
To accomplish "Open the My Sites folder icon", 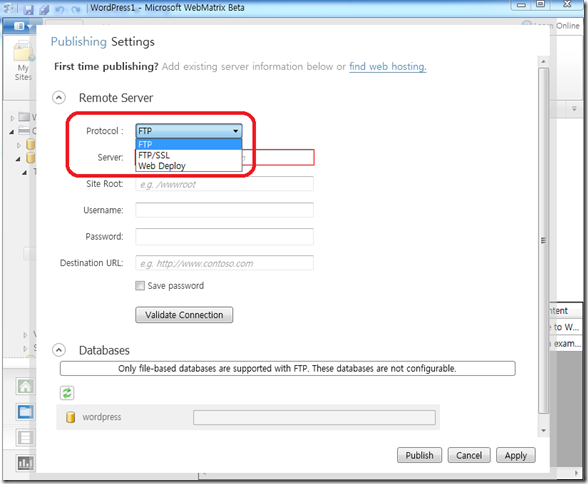I will pos(23,52).
